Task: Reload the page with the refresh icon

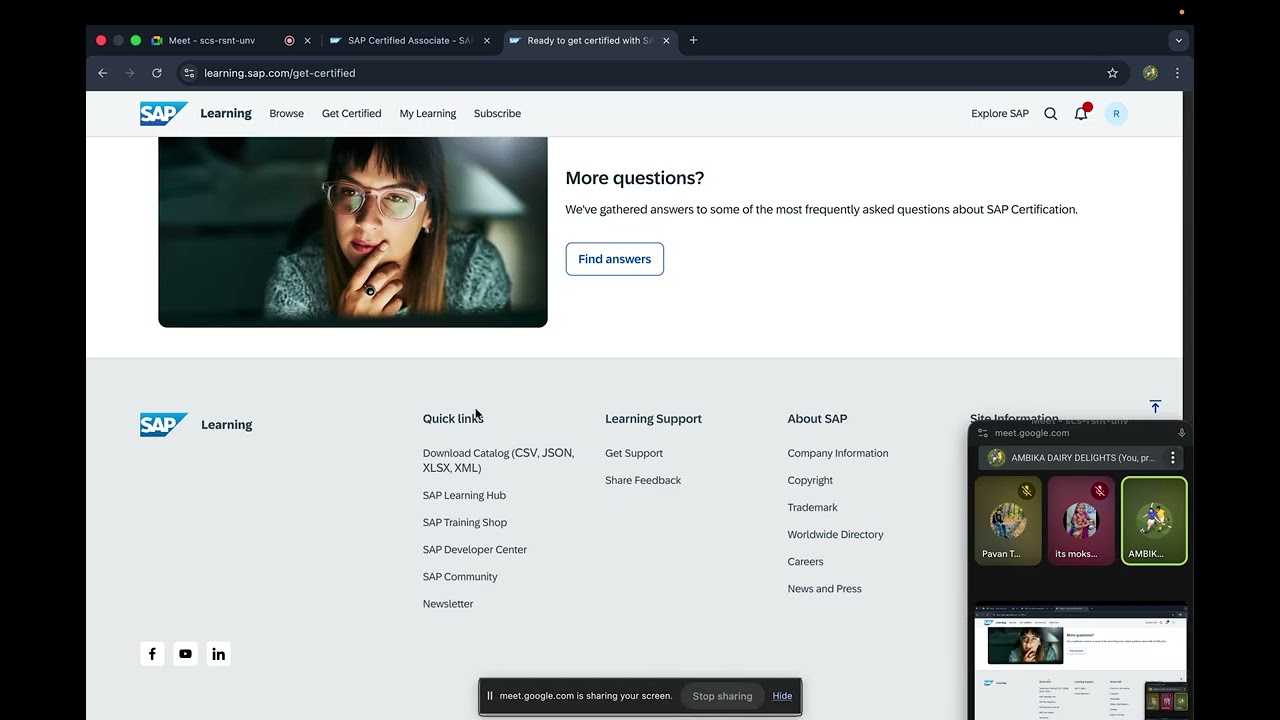Action: (x=157, y=73)
